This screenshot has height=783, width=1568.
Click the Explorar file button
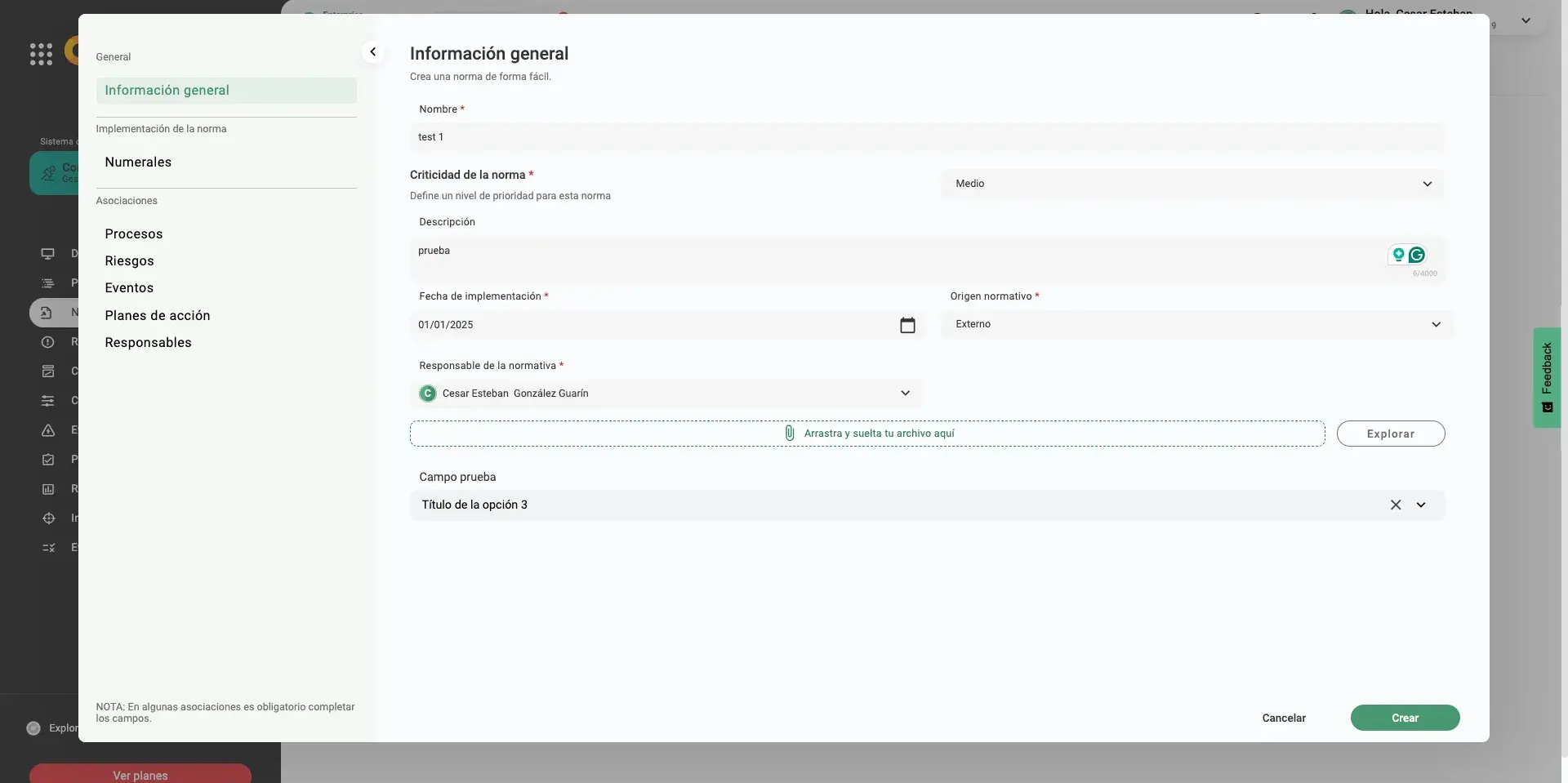1390,434
